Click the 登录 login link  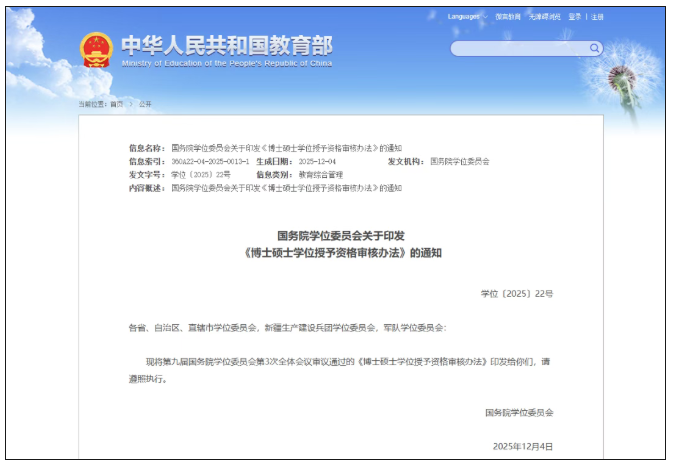[575, 17]
